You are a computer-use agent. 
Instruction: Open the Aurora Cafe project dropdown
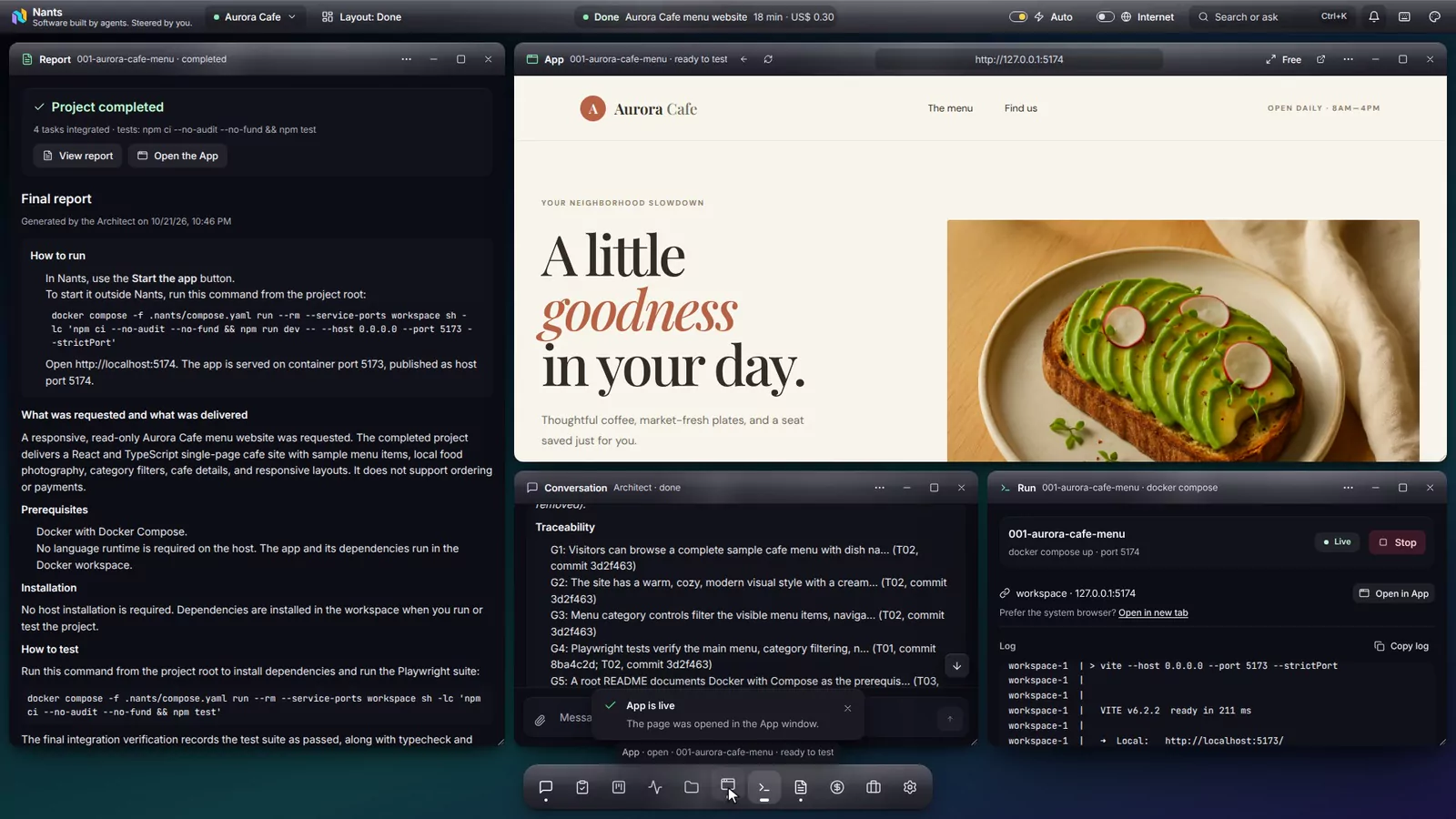[254, 16]
